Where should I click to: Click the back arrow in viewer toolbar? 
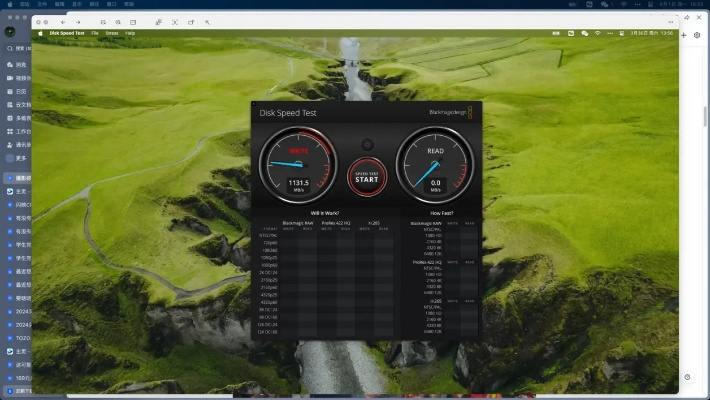click(x=62, y=21)
